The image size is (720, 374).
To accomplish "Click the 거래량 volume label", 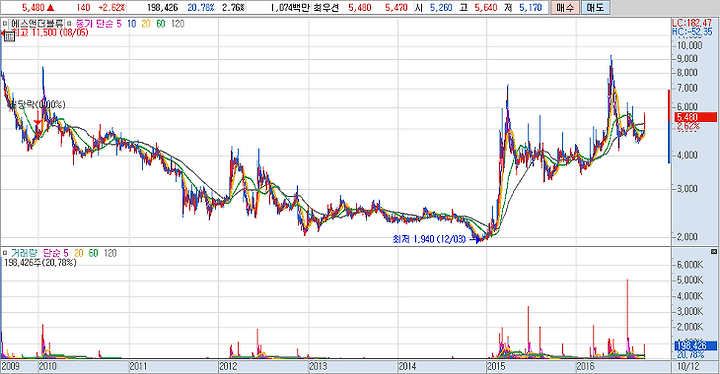I will coord(25,253).
